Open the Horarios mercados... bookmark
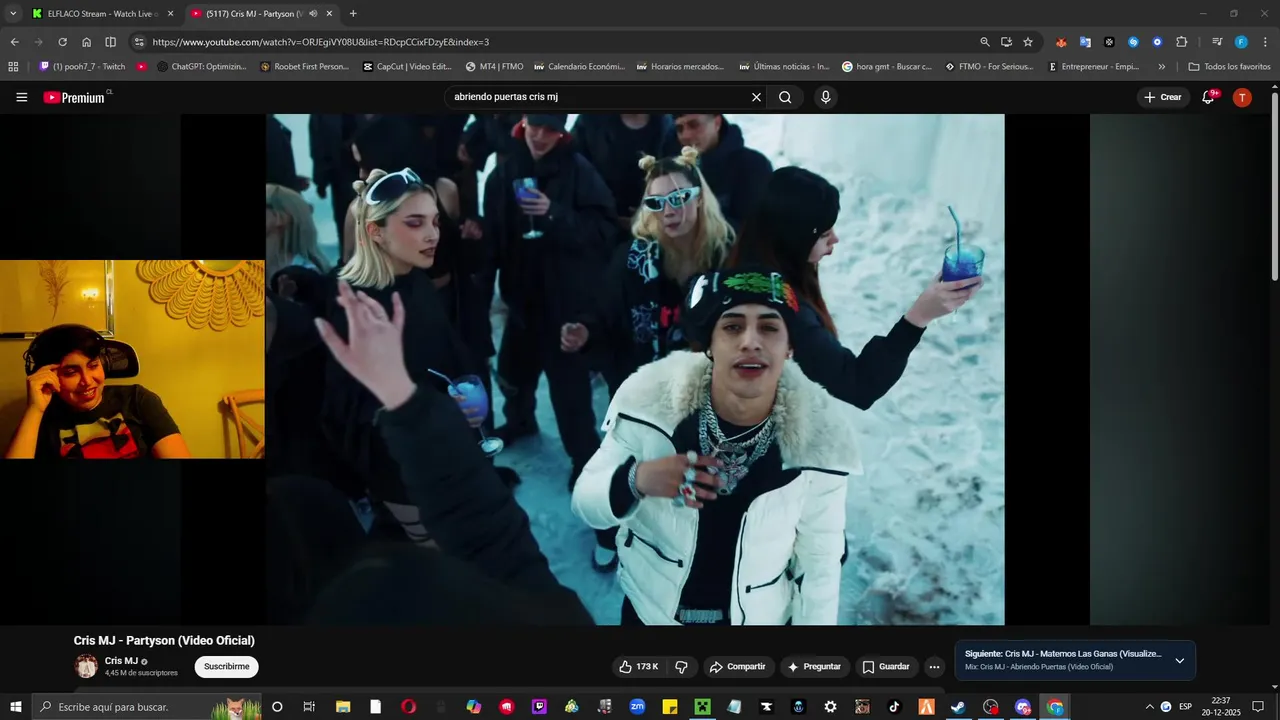The image size is (1280, 720). (680, 67)
